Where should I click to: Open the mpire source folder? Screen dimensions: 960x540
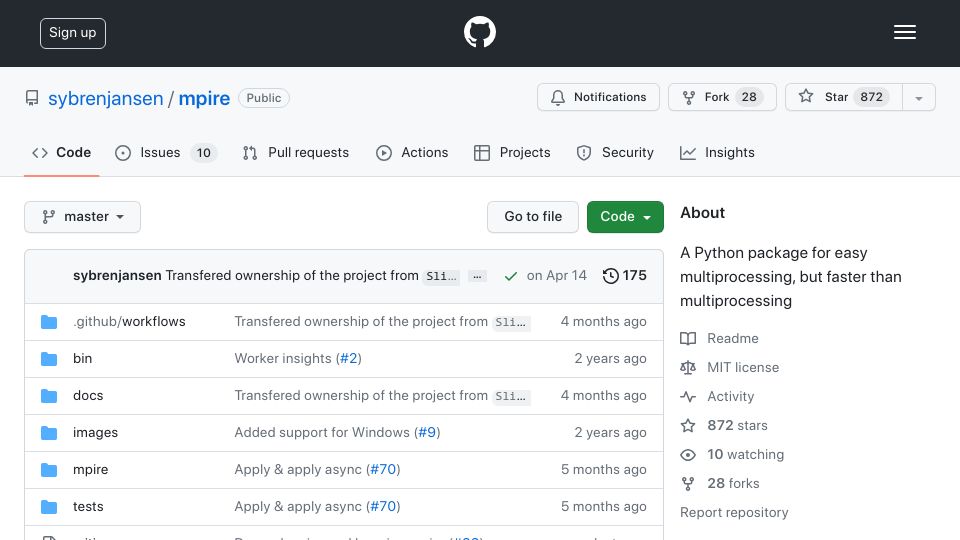click(91, 470)
